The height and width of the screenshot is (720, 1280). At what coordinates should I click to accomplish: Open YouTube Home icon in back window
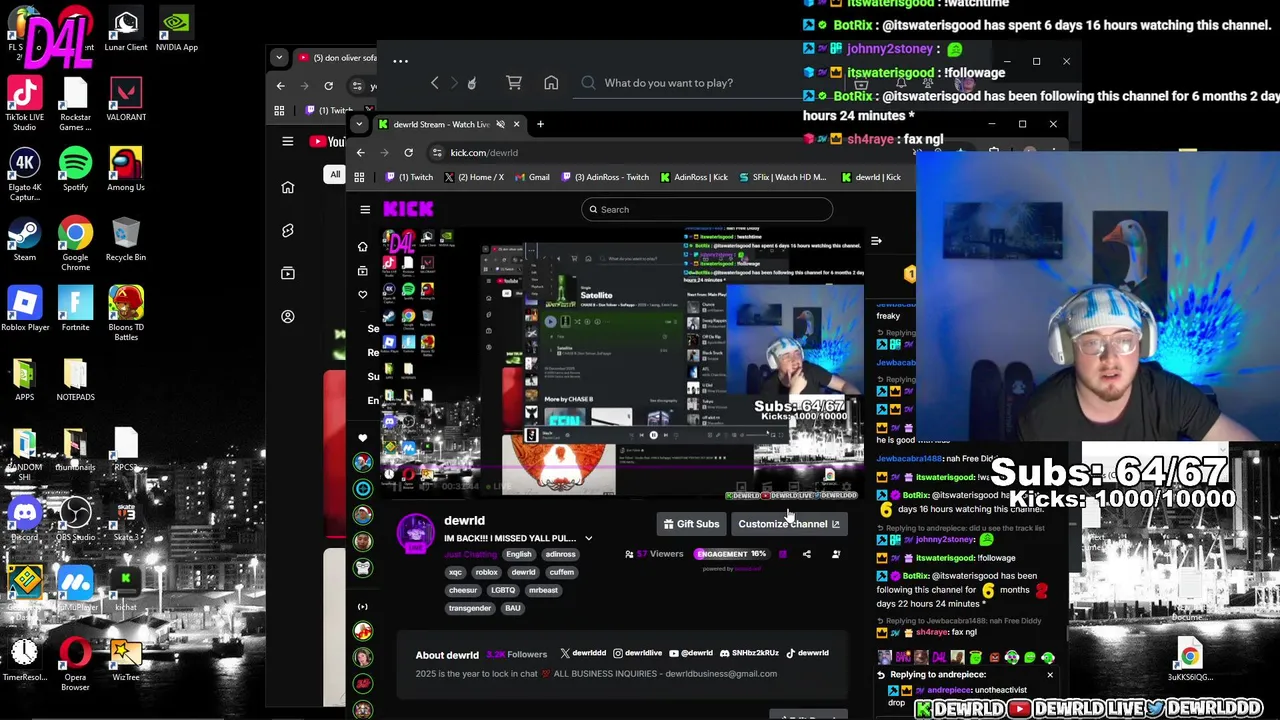click(x=288, y=187)
